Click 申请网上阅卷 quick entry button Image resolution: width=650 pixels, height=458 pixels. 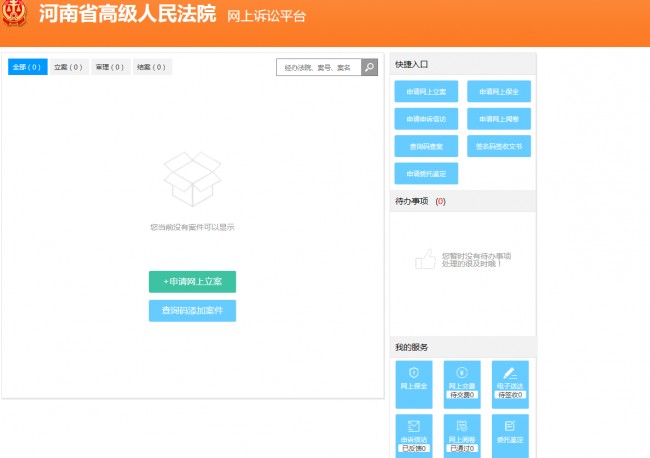point(499,119)
